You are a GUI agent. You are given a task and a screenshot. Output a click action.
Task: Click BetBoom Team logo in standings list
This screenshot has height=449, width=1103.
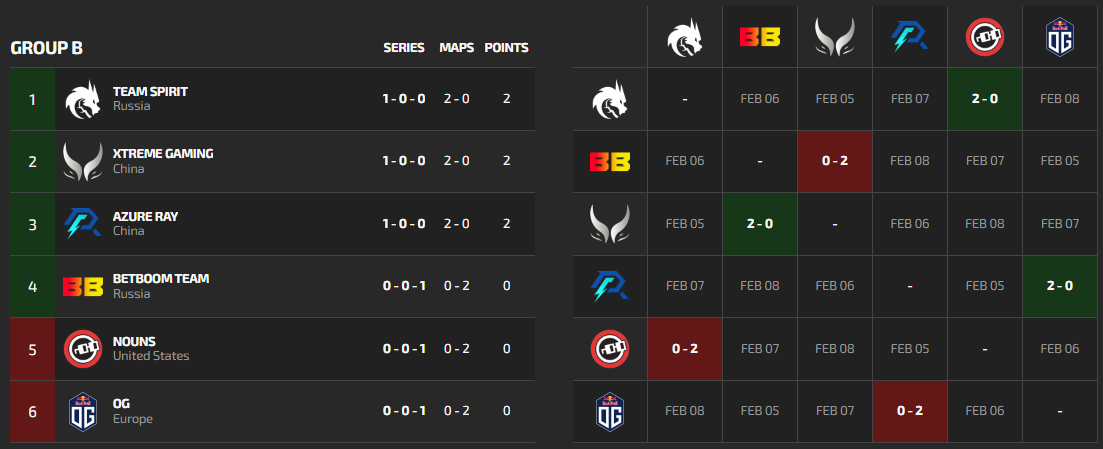pos(83,286)
